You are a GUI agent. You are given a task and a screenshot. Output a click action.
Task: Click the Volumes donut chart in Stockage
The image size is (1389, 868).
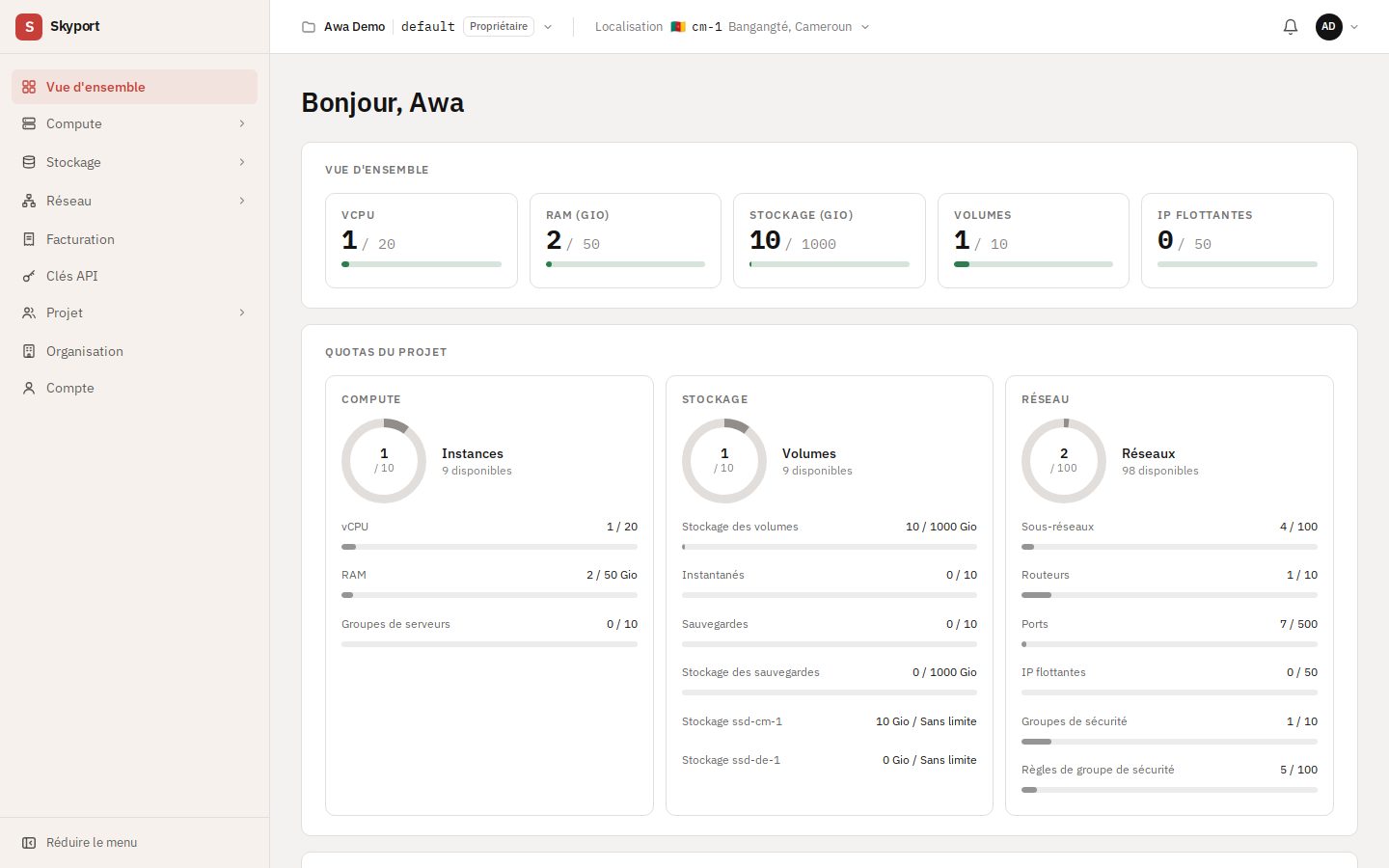pyautogui.click(x=724, y=461)
